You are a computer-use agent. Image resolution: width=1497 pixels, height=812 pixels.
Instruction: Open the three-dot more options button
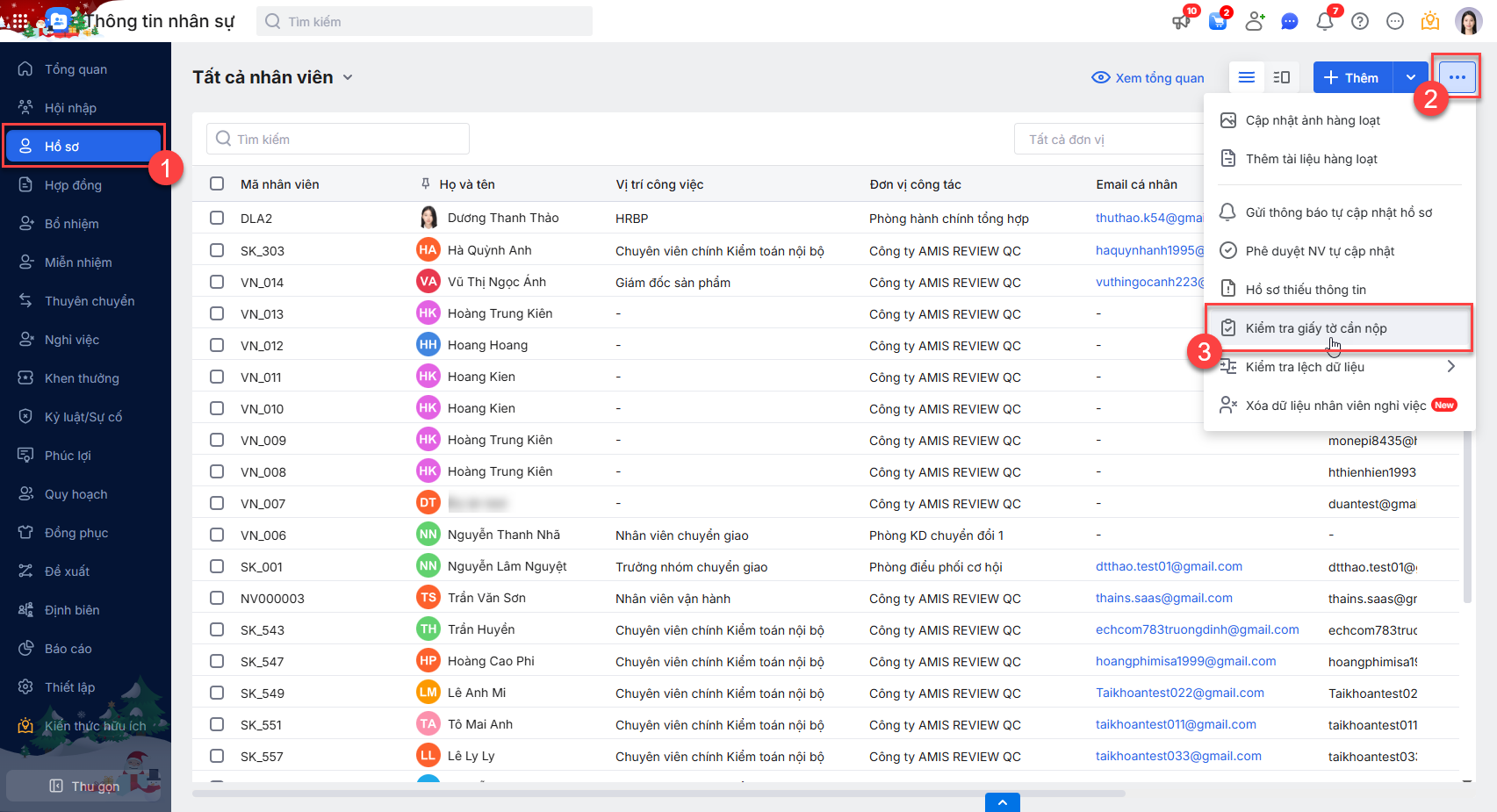click(x=1457, y=77)
